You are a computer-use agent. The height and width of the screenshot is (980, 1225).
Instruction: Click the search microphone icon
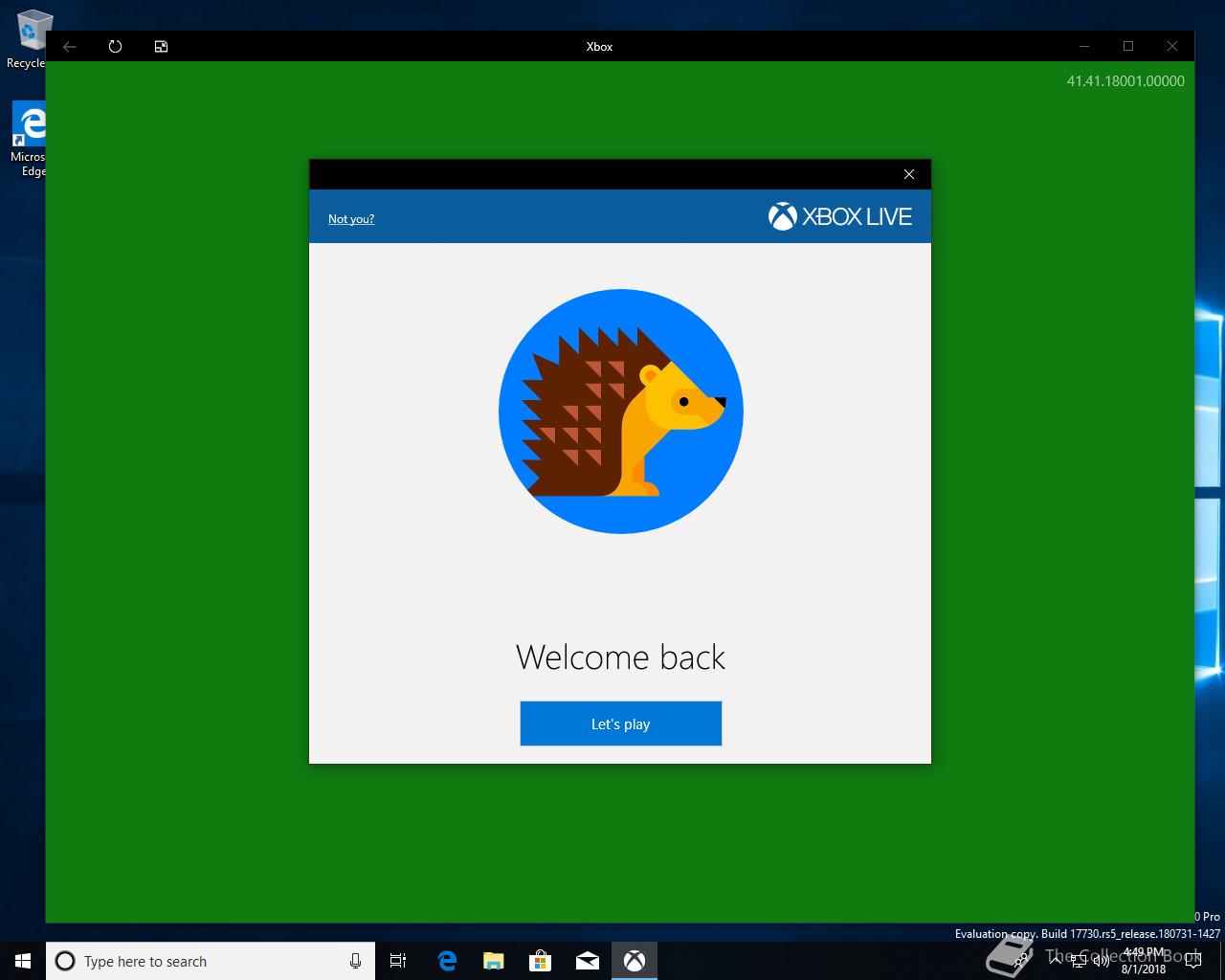[355, 961]
